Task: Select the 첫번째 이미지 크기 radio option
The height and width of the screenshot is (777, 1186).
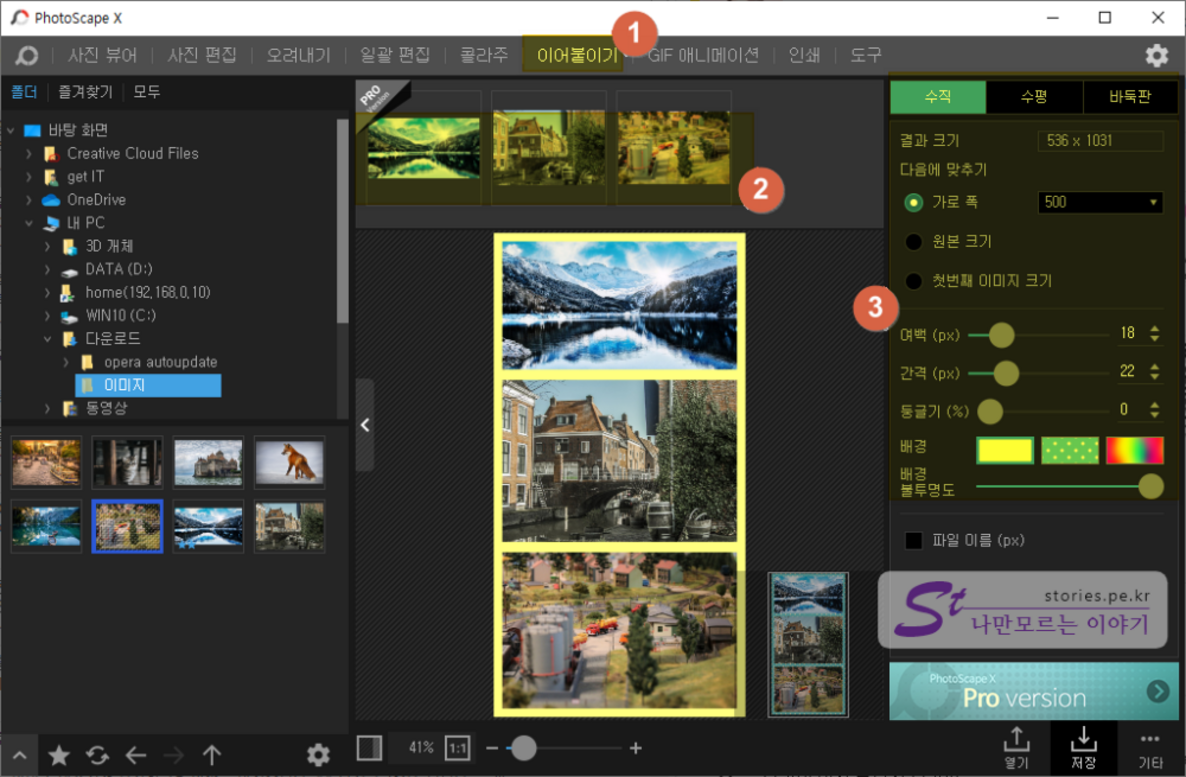Action: point(913,281)
